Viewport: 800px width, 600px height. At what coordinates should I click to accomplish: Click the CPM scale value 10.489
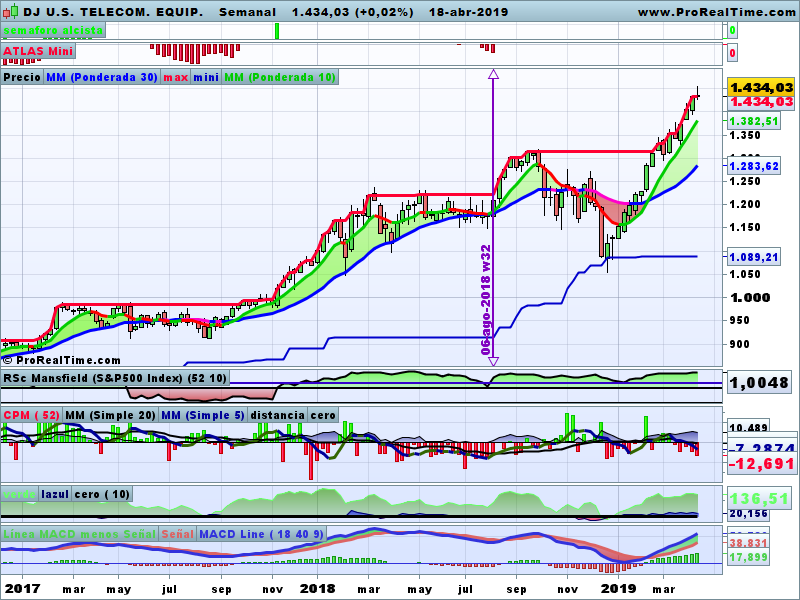[748, 428]
